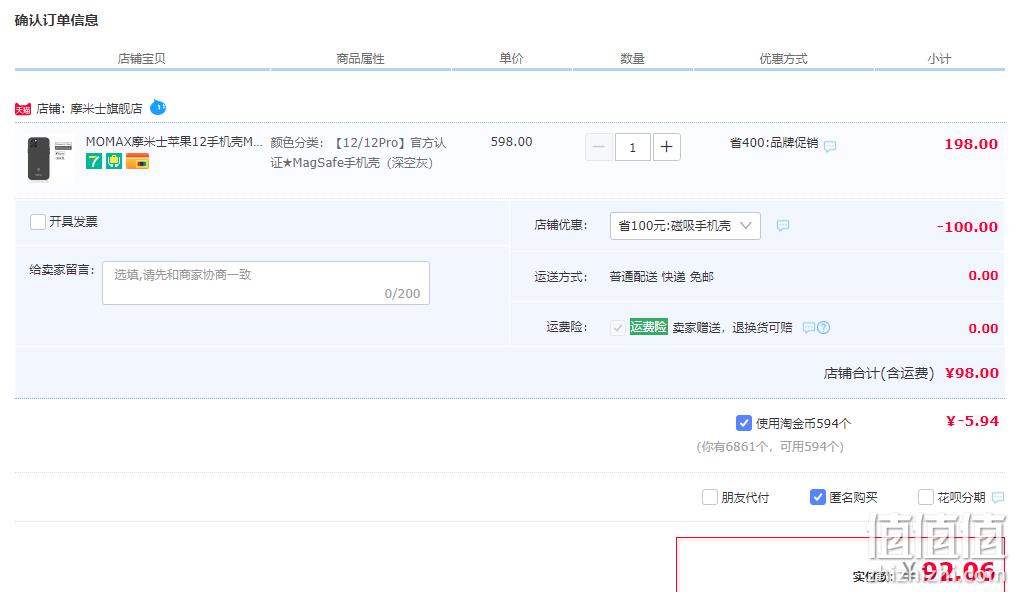Click the green 7-day return badge

[x=94, y=161]
